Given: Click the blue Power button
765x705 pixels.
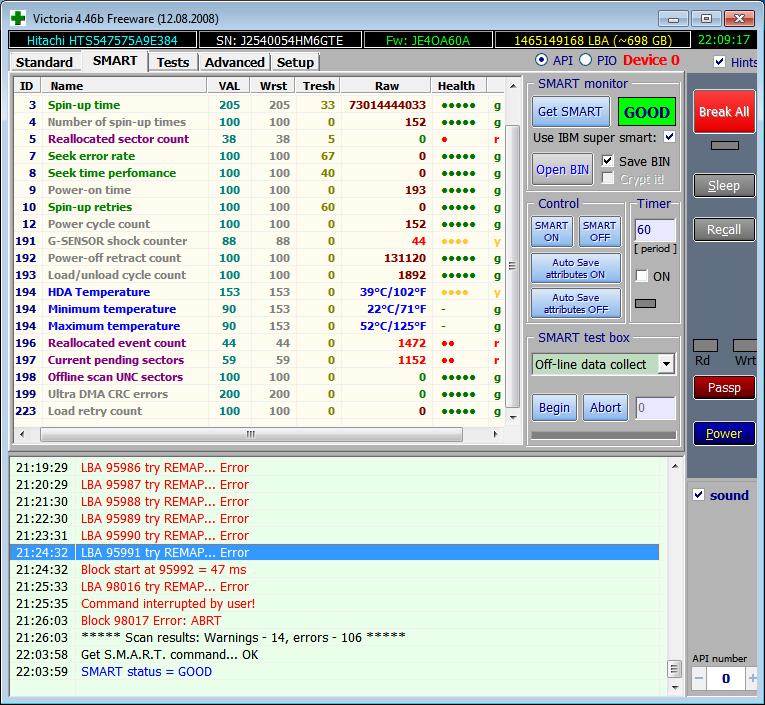Looking at the screenshot, I should tap(724, 433).
